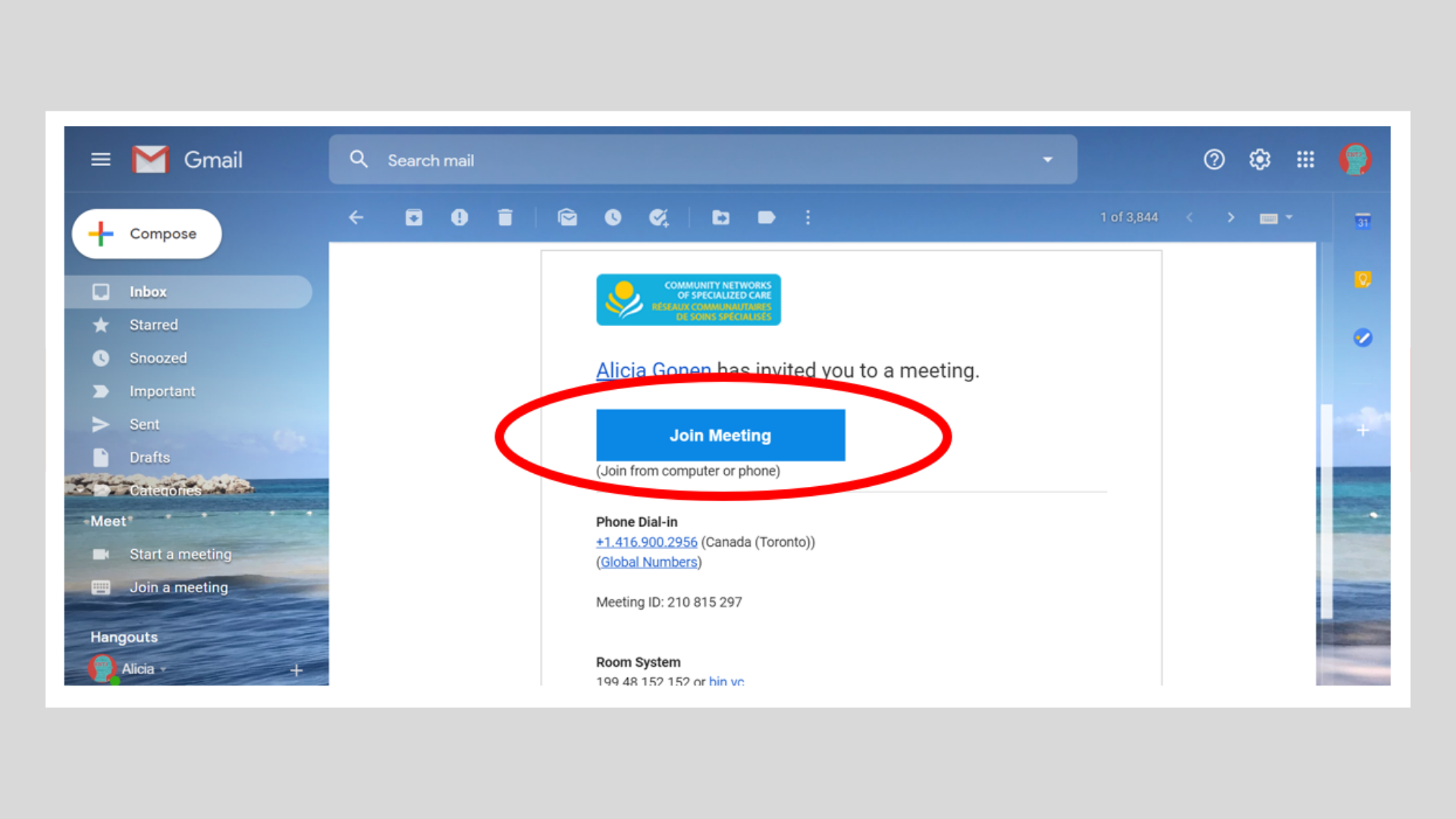Click the report spam icon
Screen dimensions: 1456x819
click(459, 218)
